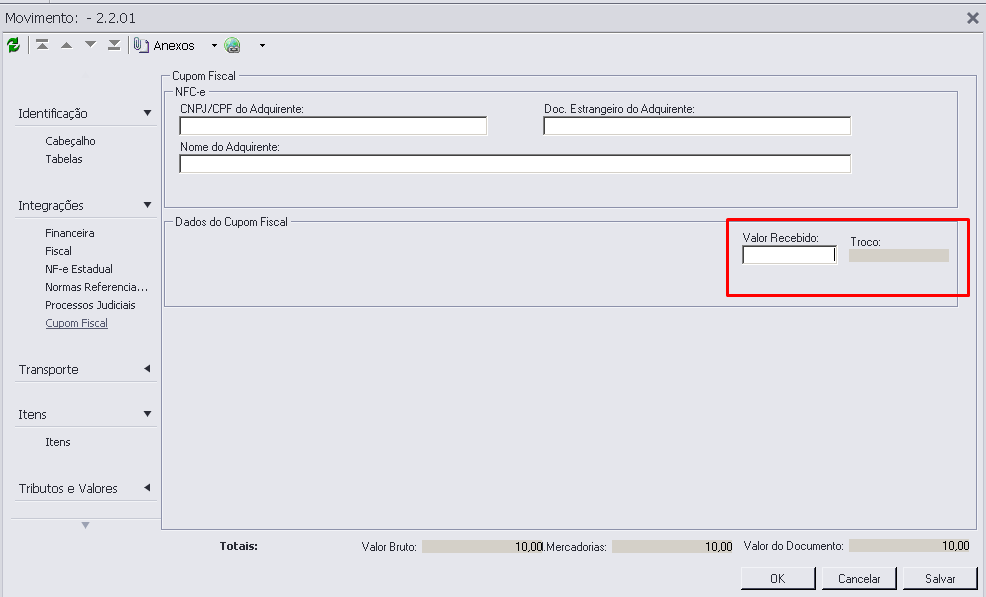The image size is (986, 597).
Task: Open dropdown arrow beside globe icon
Action: (x=262, y=45)
